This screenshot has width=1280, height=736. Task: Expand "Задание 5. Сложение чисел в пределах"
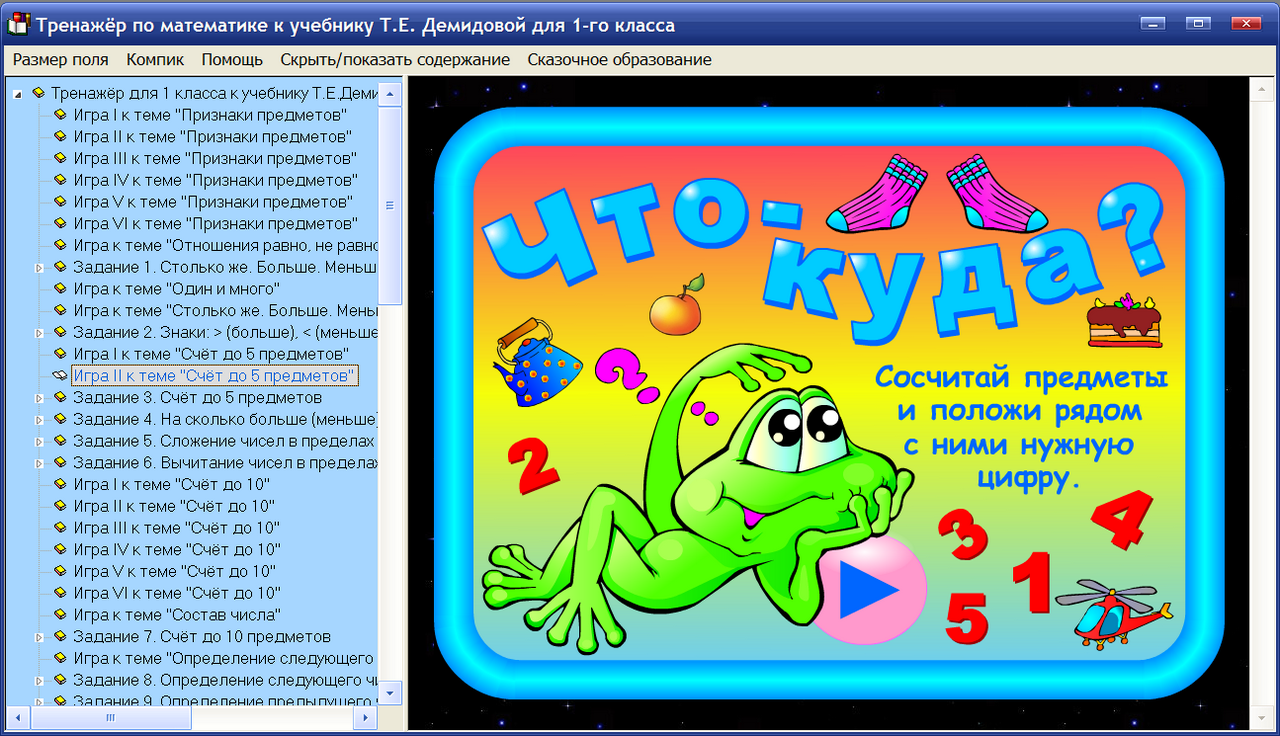39,441
